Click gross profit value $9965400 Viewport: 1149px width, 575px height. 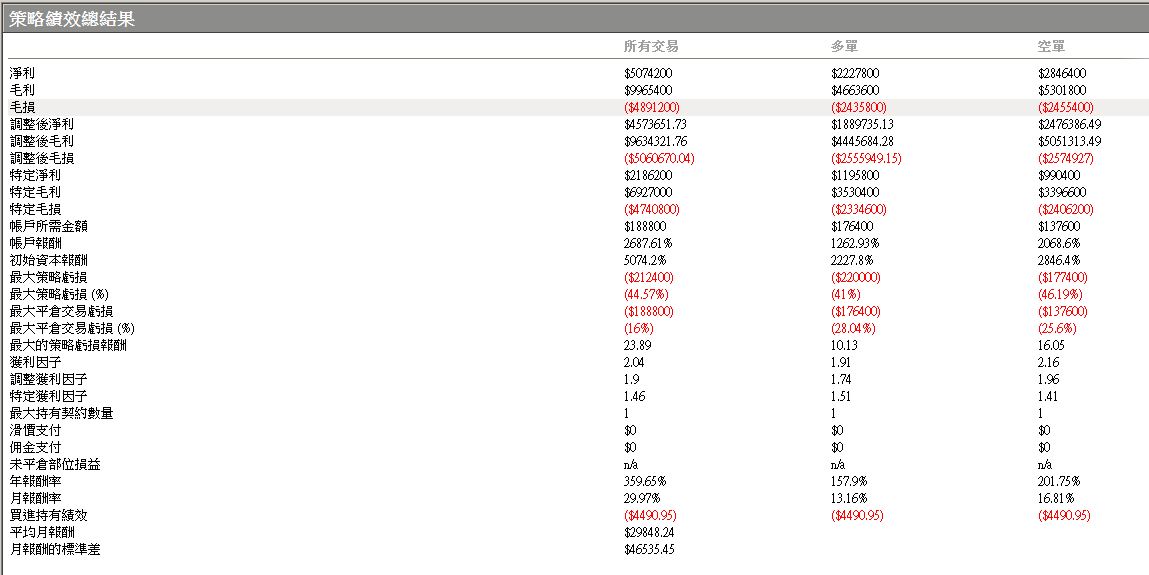point(649,90)
